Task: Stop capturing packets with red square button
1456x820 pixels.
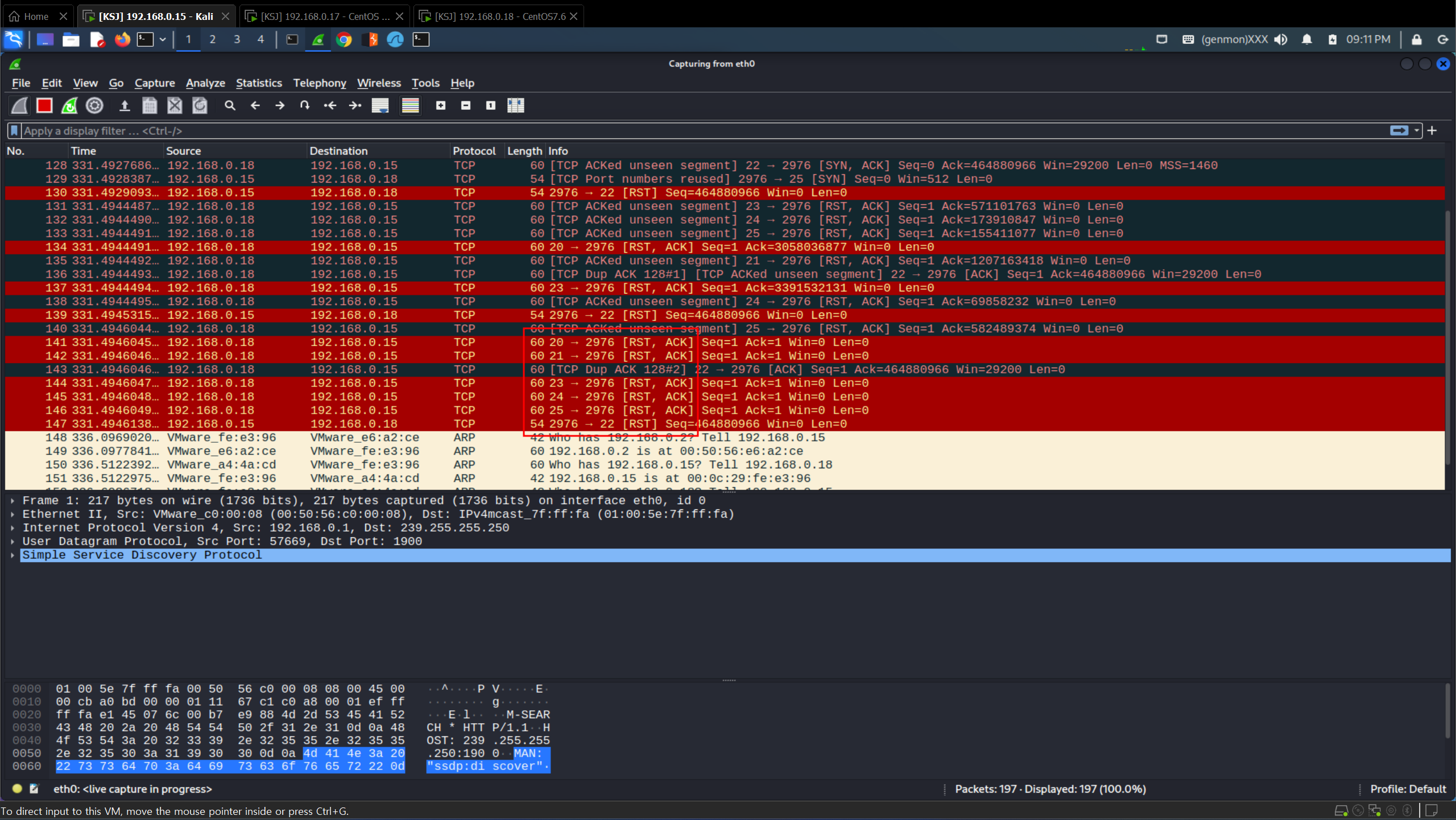Action: click(x=44, y=105)
